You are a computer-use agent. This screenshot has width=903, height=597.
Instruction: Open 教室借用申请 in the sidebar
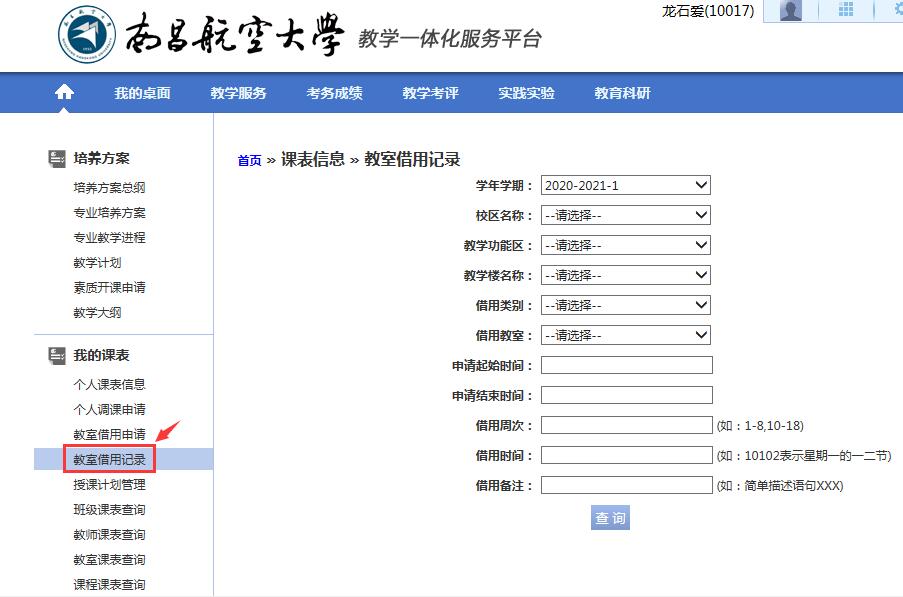(109, 435)
